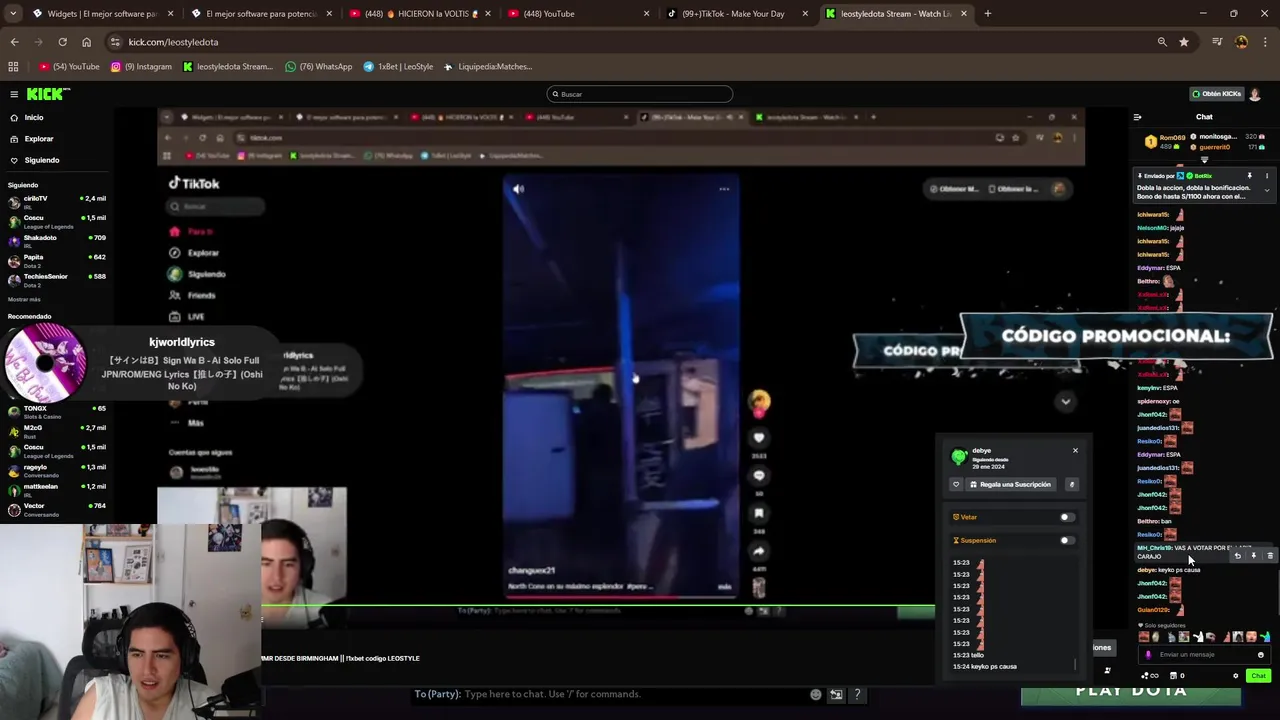The height and width of the screenshot is (720, 1280).
Task: Click the heart icon on debye card
Action: pyautogui.click(x=956, y=484)
